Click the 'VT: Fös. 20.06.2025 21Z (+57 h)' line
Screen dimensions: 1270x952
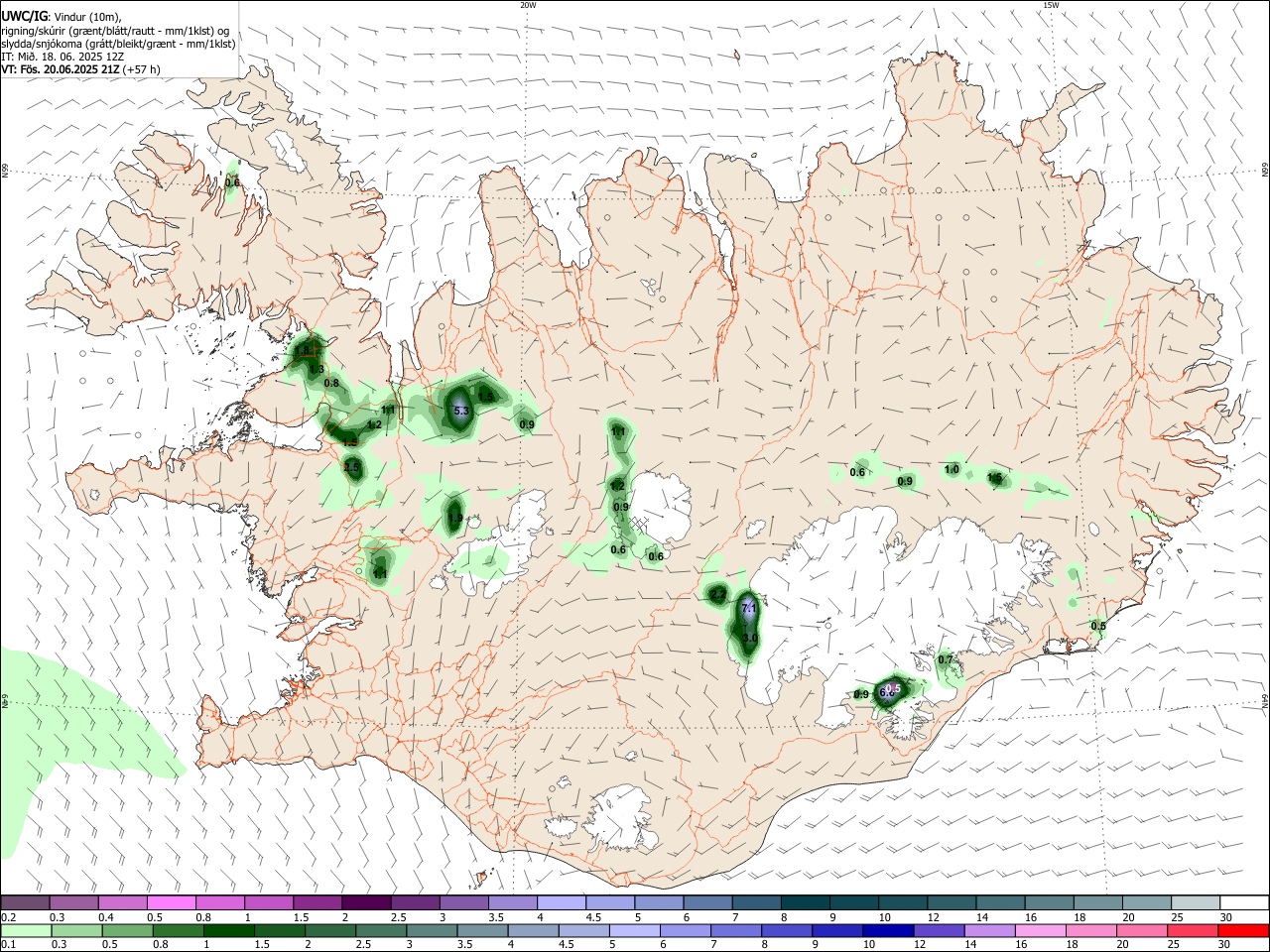point(80,69)
